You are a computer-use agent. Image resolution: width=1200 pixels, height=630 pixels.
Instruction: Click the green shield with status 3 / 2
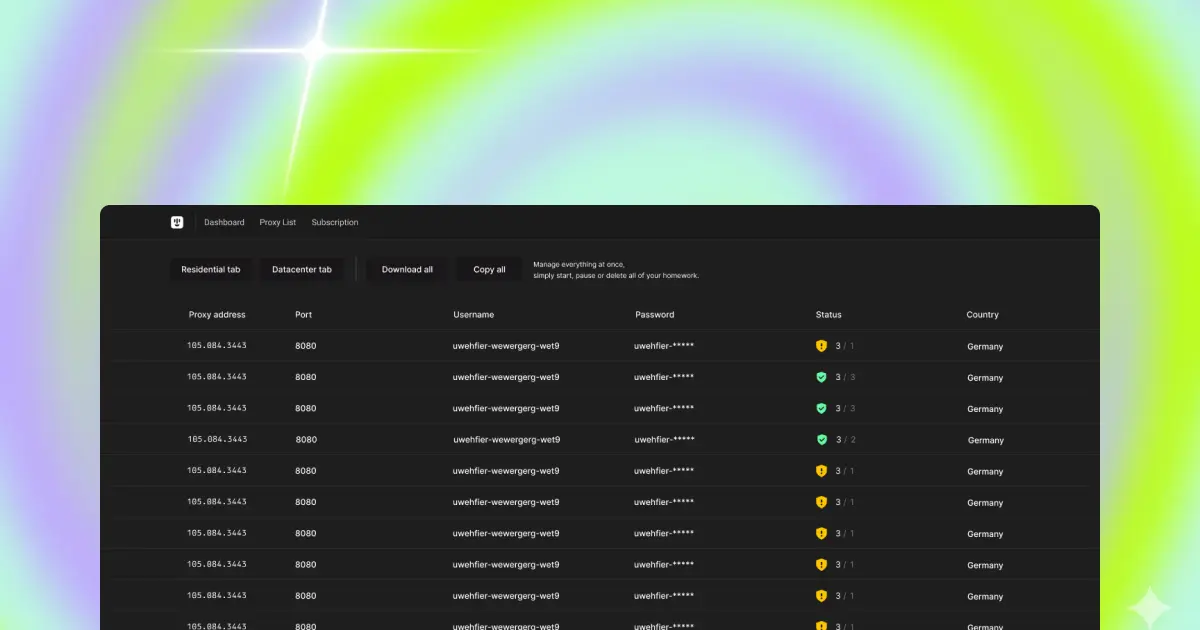pos(822,439)
